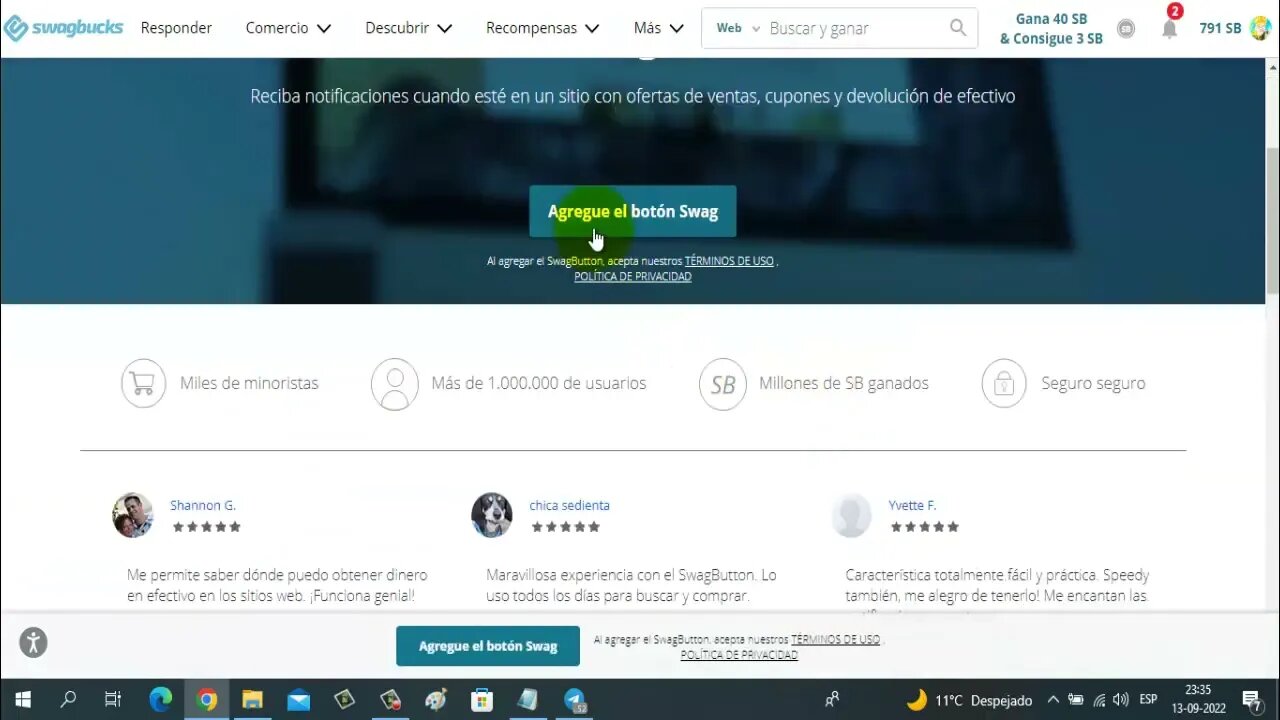Click the padlock Seguro seguro icon
The image size is (1280, 720).
(x=1004, y=384)
